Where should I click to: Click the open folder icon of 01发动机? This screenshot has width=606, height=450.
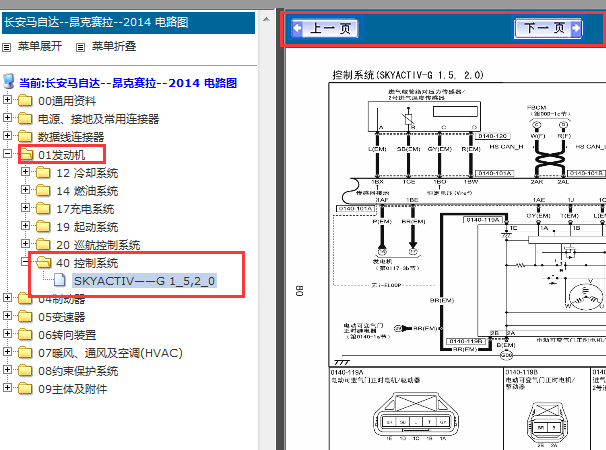pyautogui.click(x=26, y=155)
